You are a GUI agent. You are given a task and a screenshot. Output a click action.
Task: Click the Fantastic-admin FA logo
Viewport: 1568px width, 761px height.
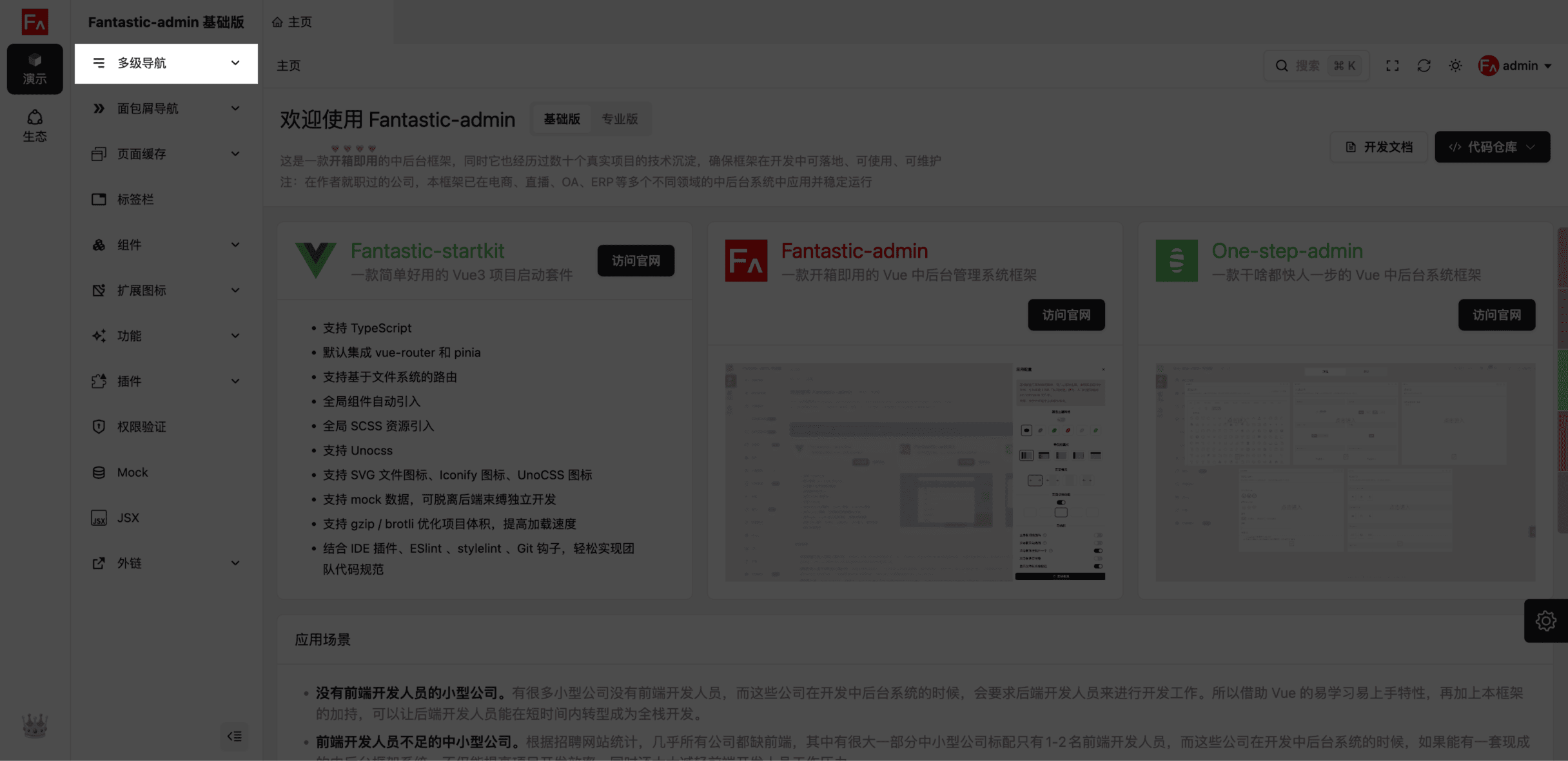35,22
